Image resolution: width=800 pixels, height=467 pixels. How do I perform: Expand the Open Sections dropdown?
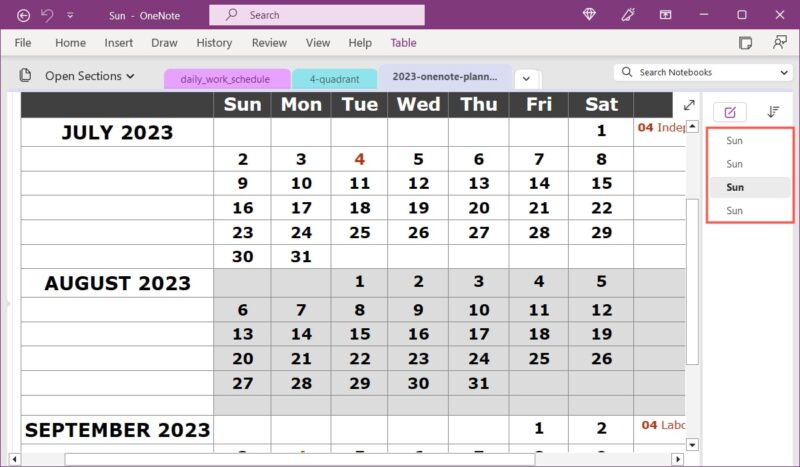(89, 76)
